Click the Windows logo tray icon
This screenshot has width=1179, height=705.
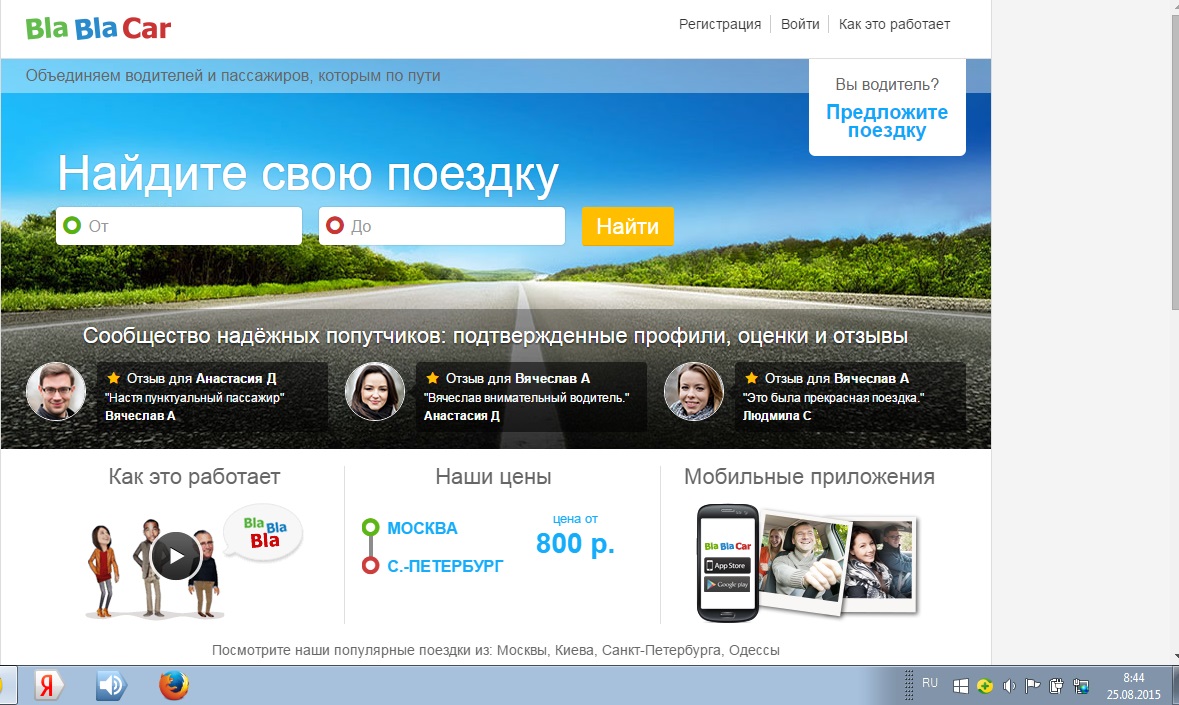click(x=960, y=685)
